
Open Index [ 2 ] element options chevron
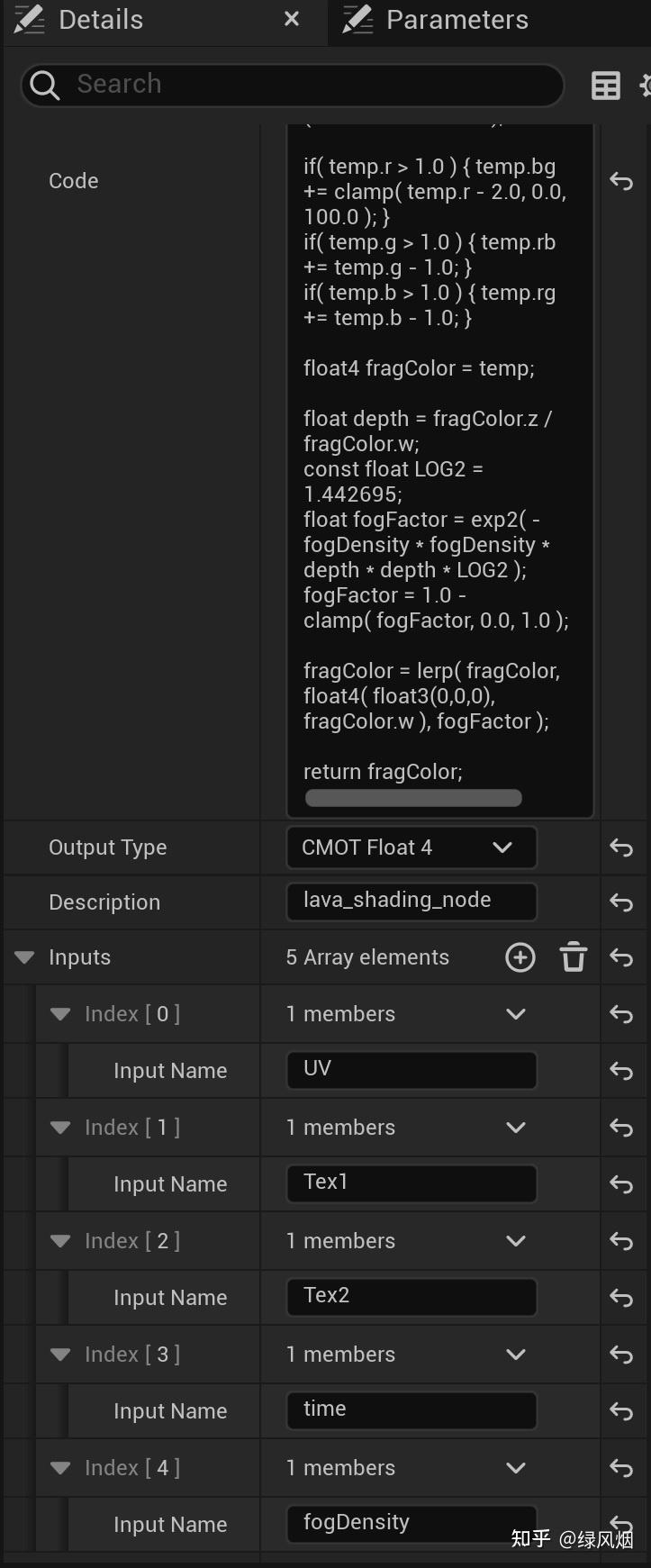tap(516, 1241)
